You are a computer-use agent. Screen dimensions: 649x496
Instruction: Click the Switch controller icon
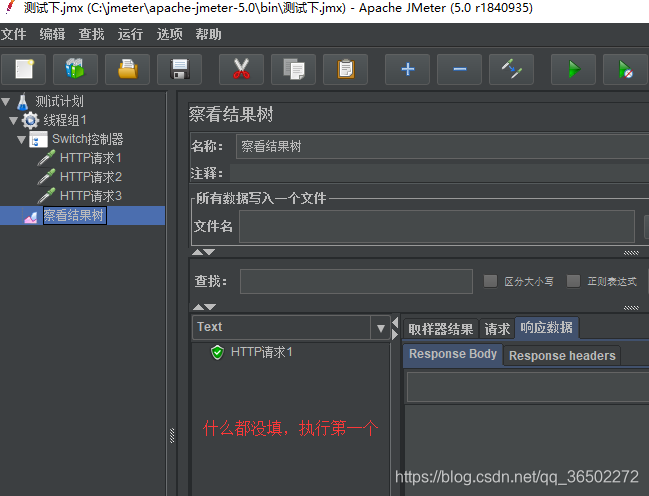[38, 140]
